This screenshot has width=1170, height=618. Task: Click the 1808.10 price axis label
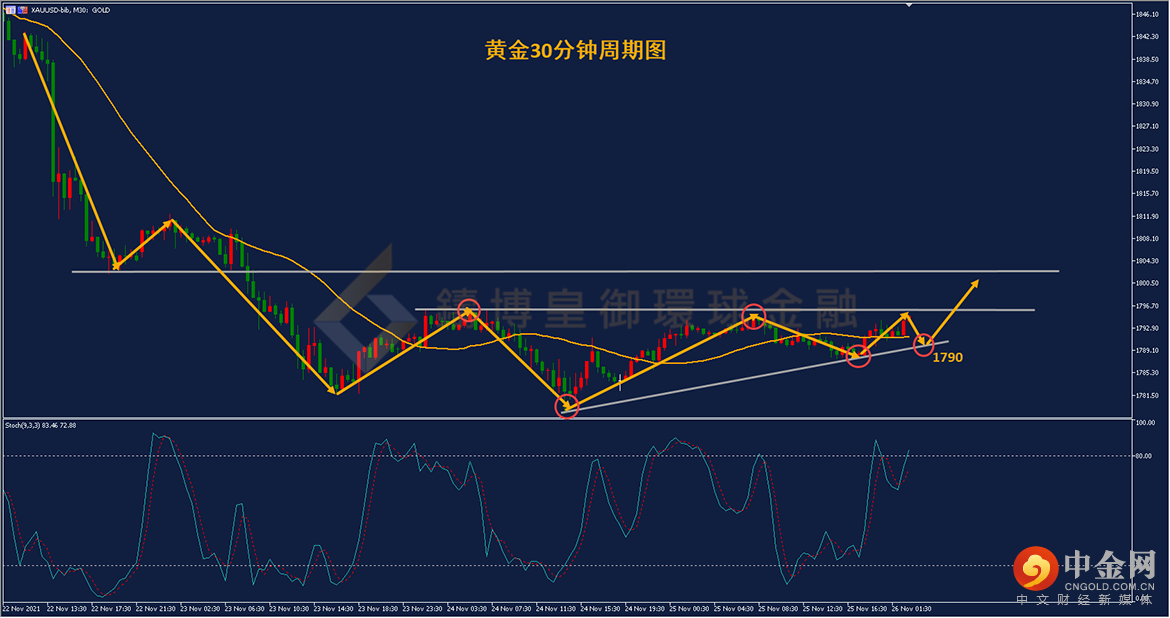coord(1147,239)
